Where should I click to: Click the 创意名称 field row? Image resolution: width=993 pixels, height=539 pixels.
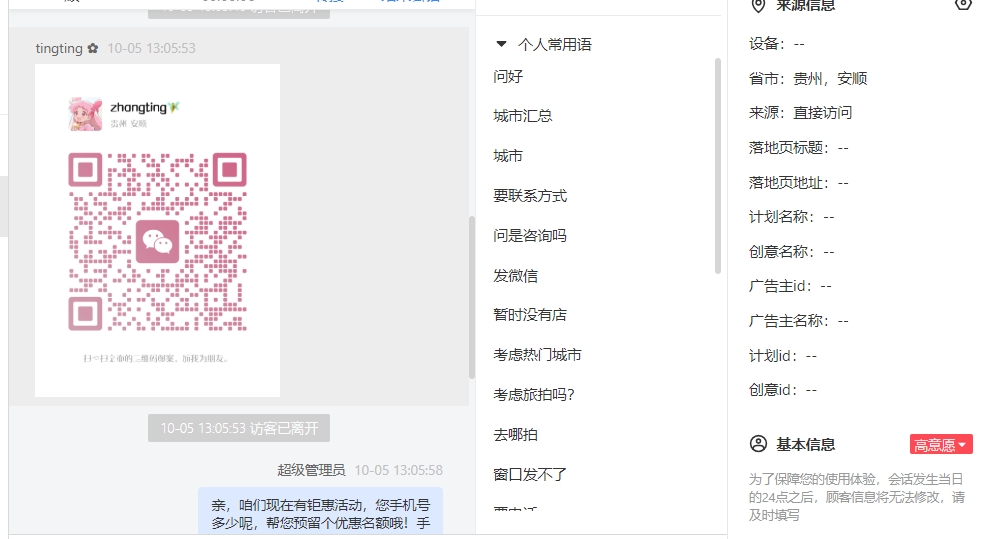pyautogui.click(x=792, y=251)
